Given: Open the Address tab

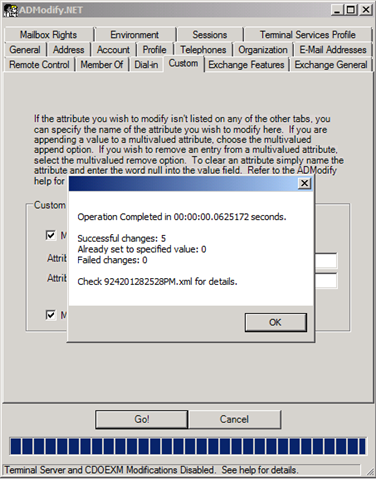Looking at the screenshot, I should click(68, 50).
